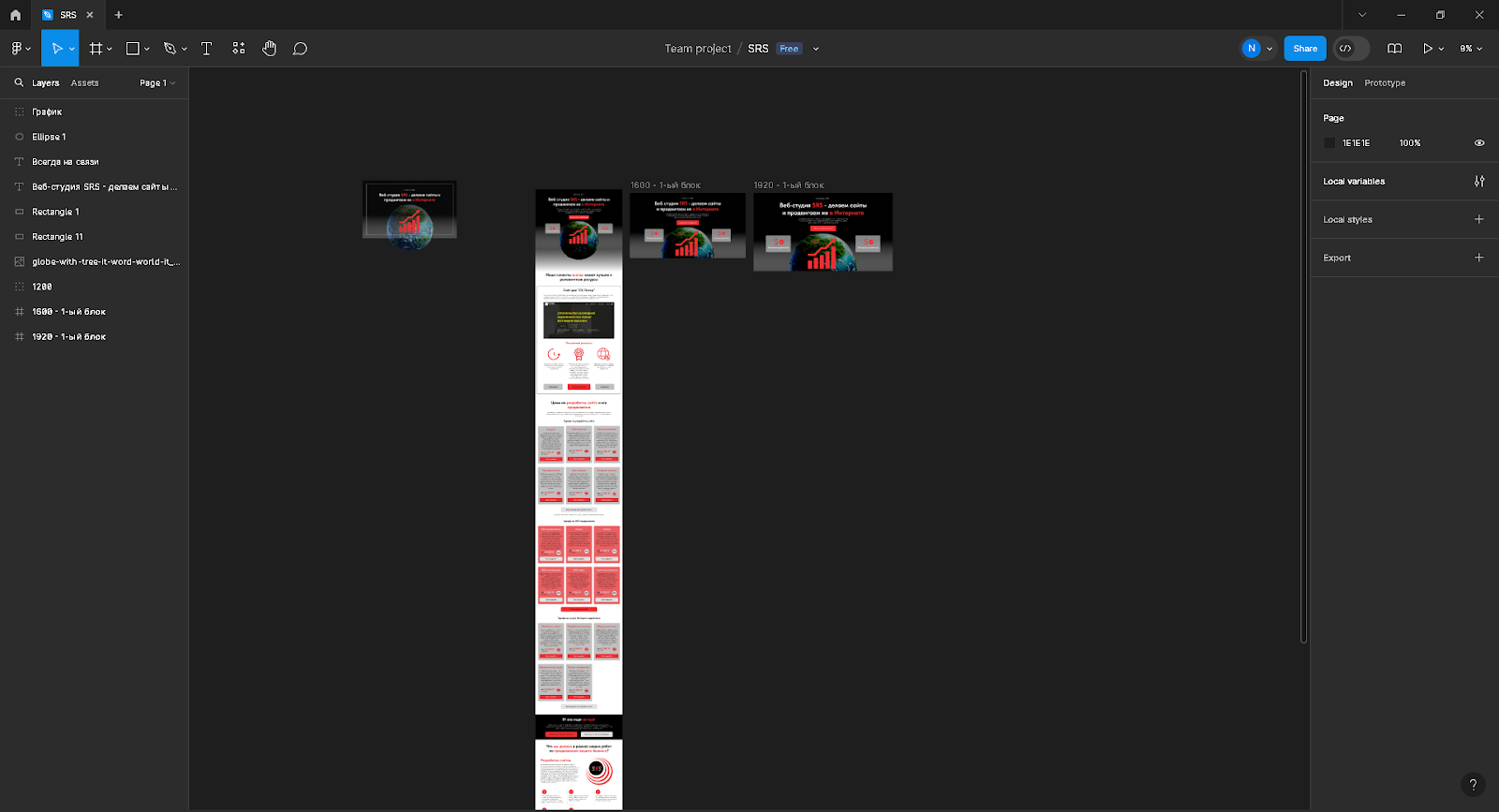Screen dimensions: 1499x812
Task: Edit the 100% page opacity field
Action: [x=1410, y=143]
